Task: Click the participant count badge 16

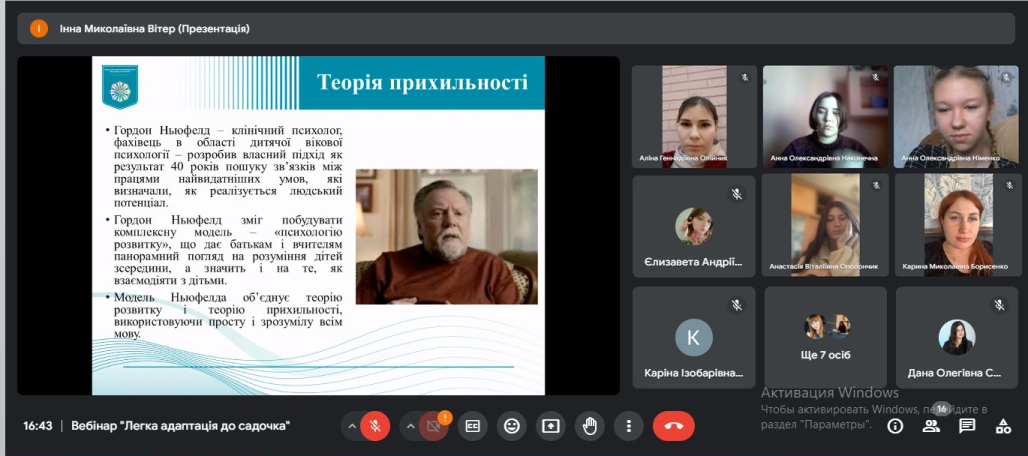Action: (x=941, y=409)
